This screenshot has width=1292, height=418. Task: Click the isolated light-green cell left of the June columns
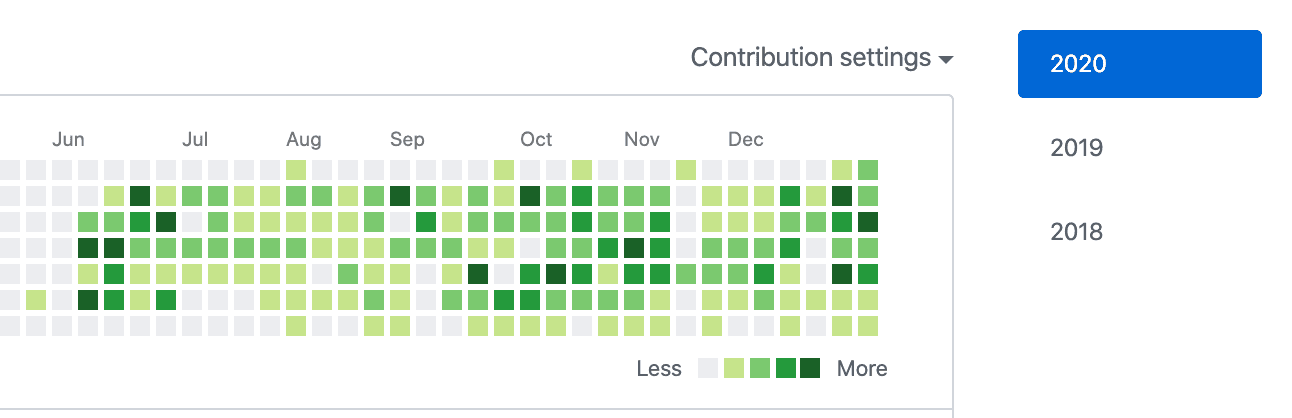[x=36, y=299]
